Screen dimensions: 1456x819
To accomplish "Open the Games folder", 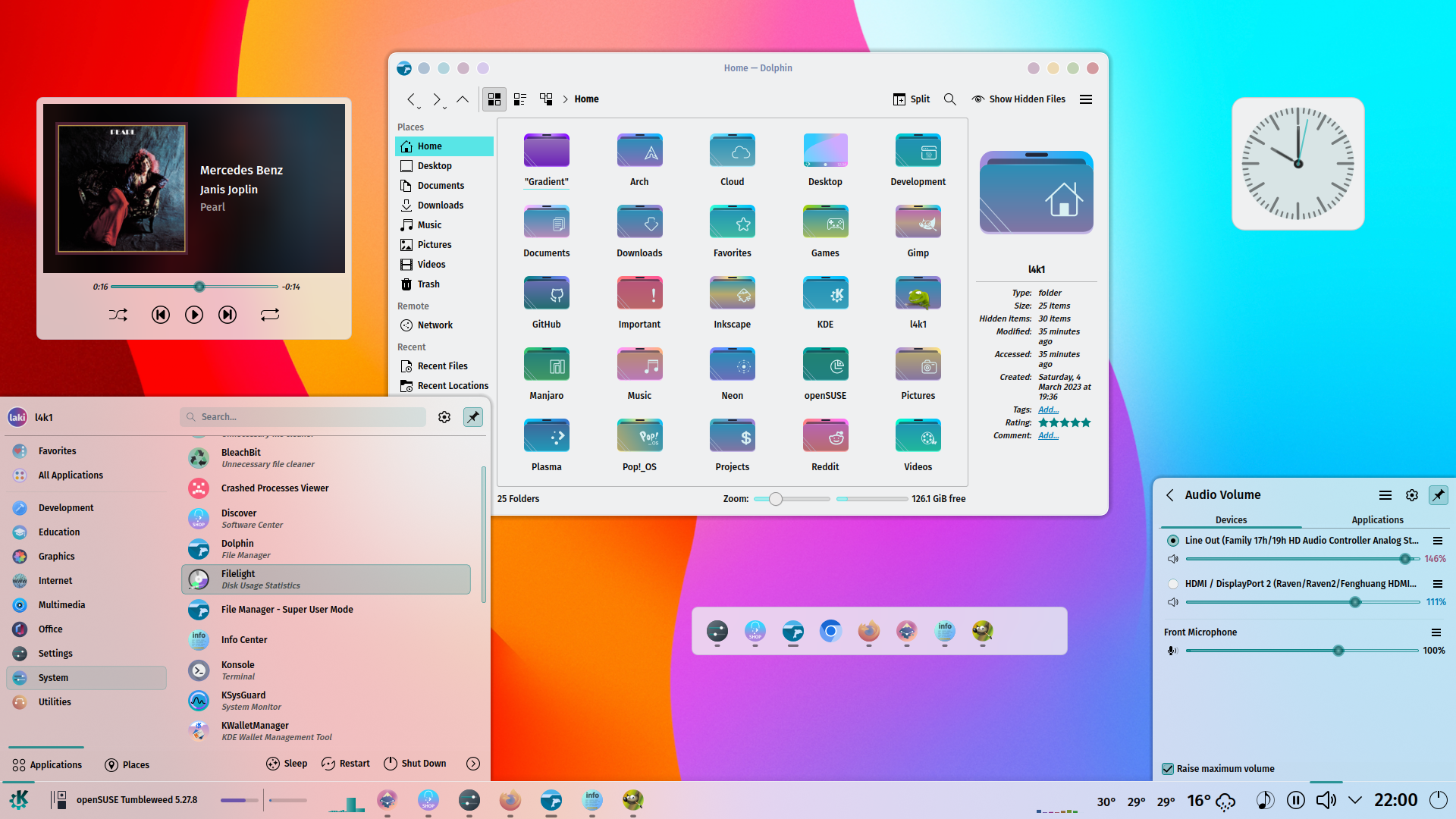I will 826,231.
